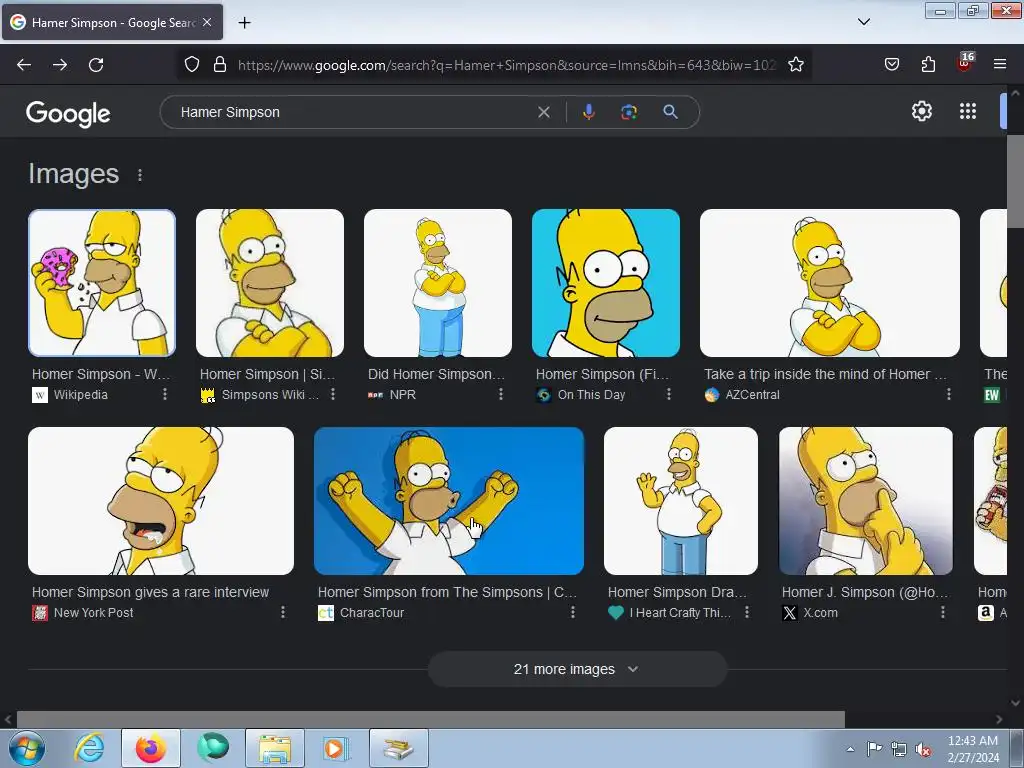1024x768 pixels.
Task: Open the Windows Start button
Action: click(x=26, y=748)
